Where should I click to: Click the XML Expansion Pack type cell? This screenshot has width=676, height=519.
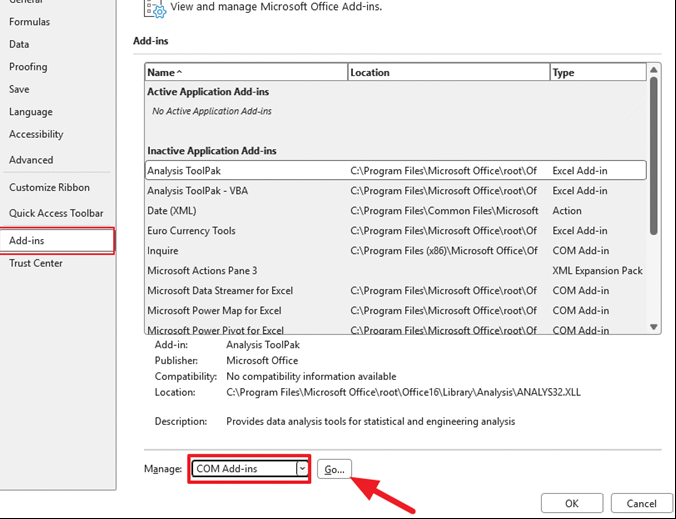tap(597, 271)
